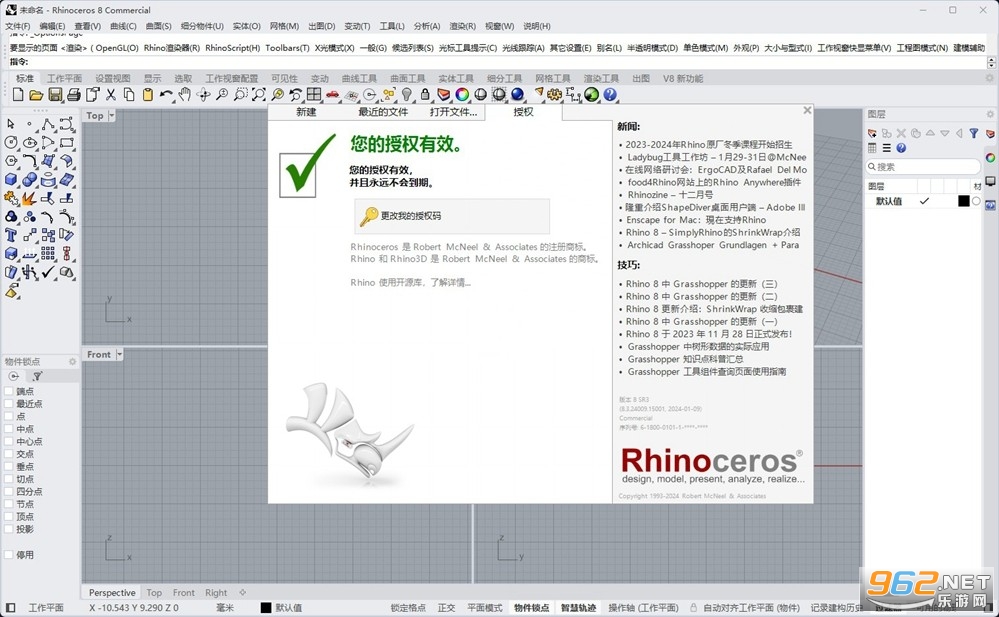This screenshot has width=999, height=617.
Task: Toggle the 交点 osnap checkbox
Action: point(9,454)
